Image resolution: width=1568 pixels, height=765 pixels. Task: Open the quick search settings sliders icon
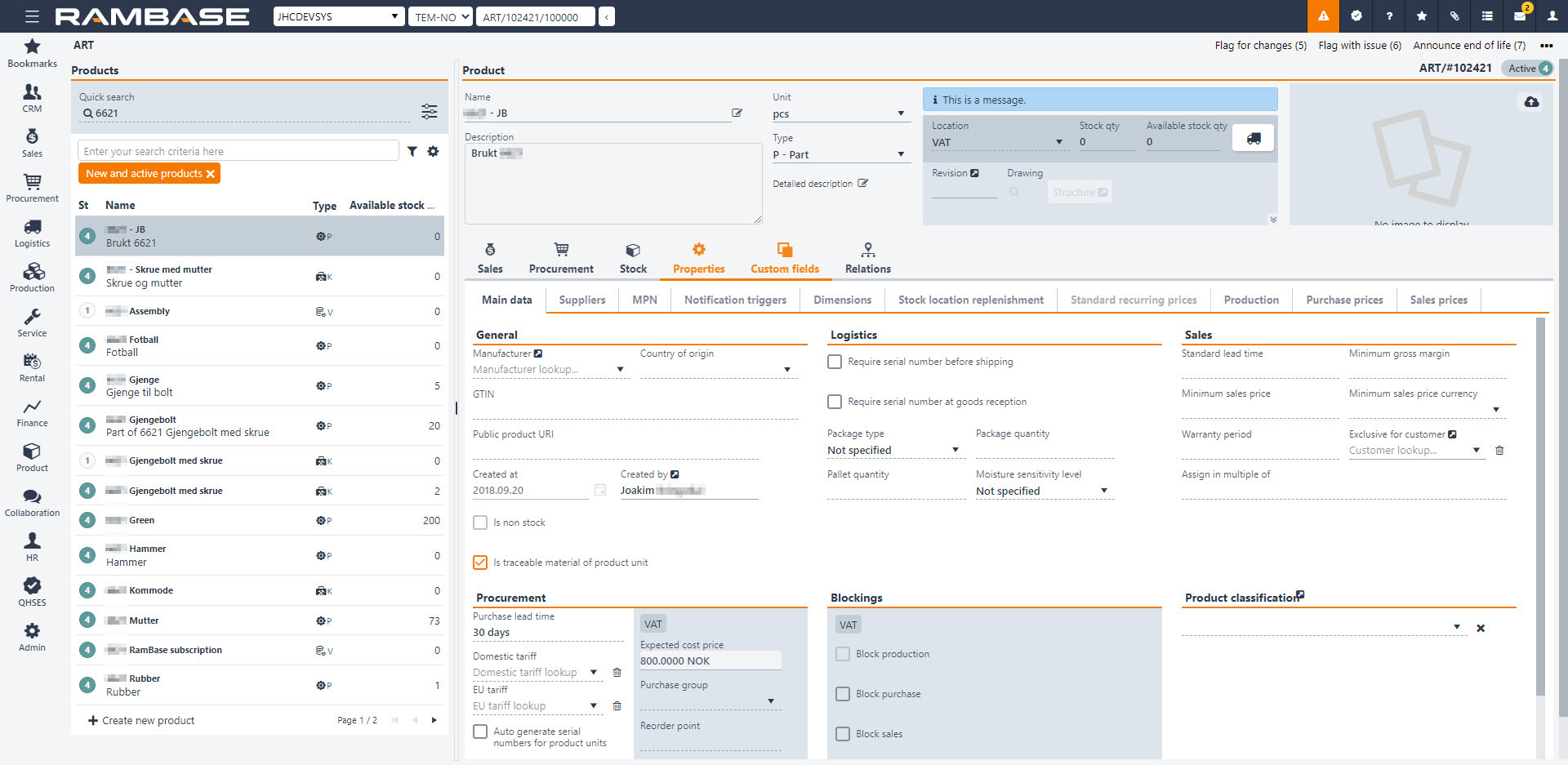(429, 112)
